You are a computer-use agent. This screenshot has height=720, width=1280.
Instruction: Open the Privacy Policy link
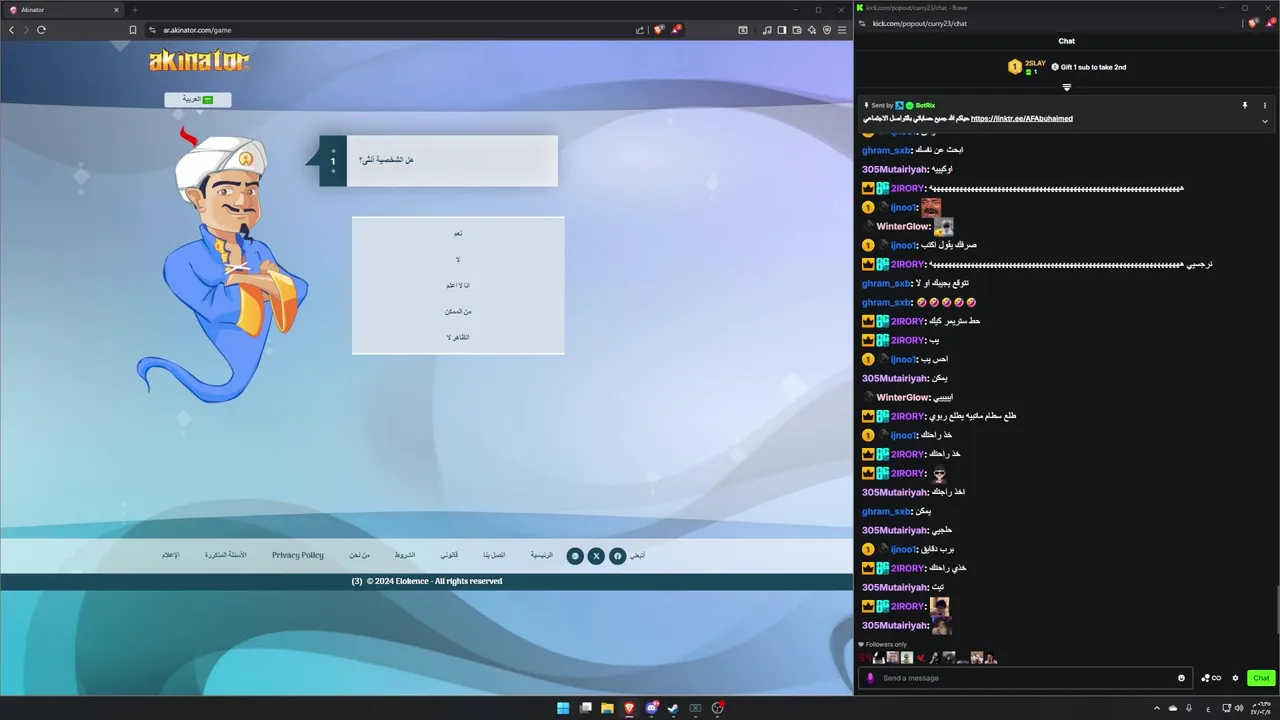click(x=298, y=555)
